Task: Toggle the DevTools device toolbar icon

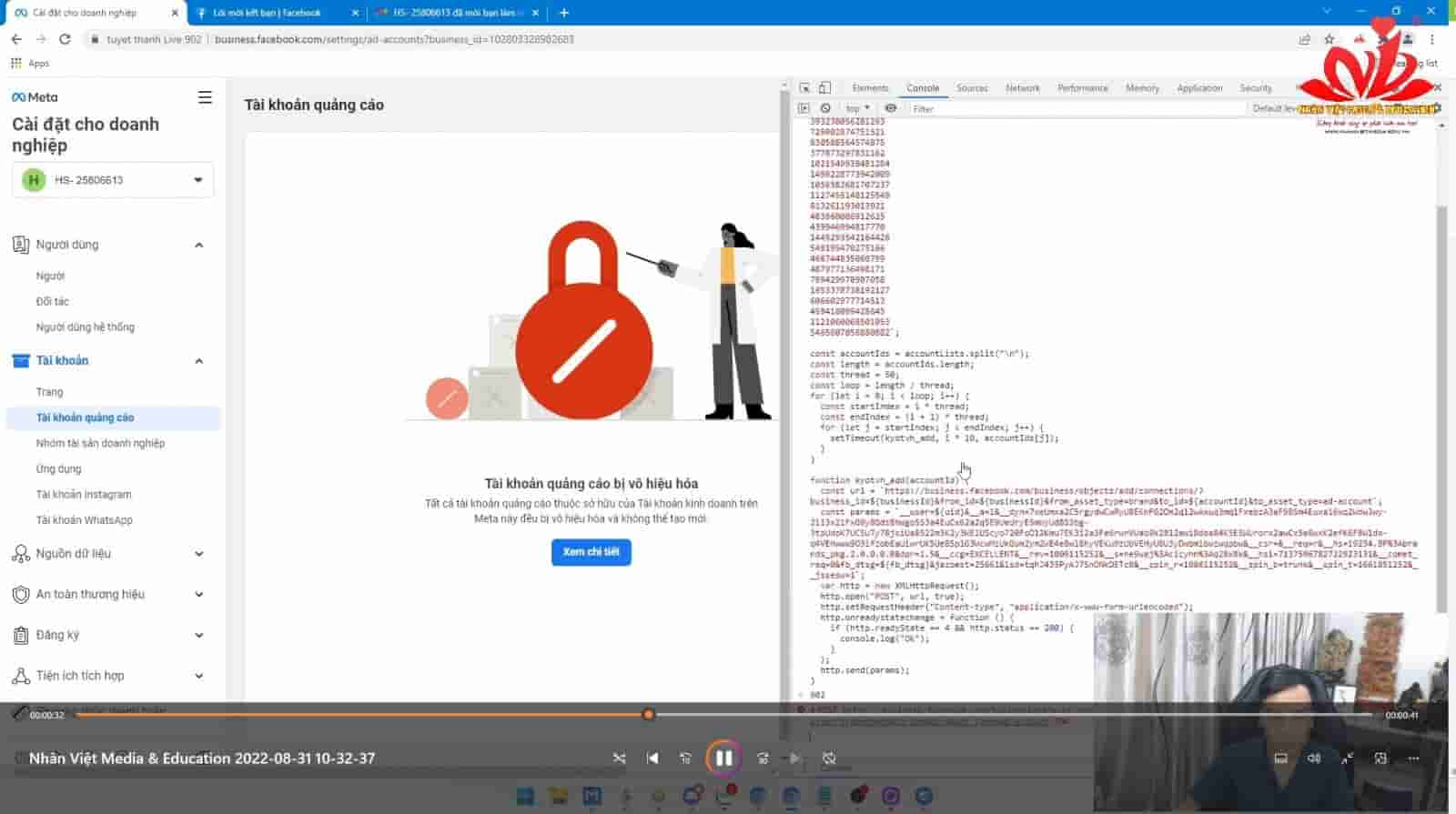Action: [x=824, y=88]
